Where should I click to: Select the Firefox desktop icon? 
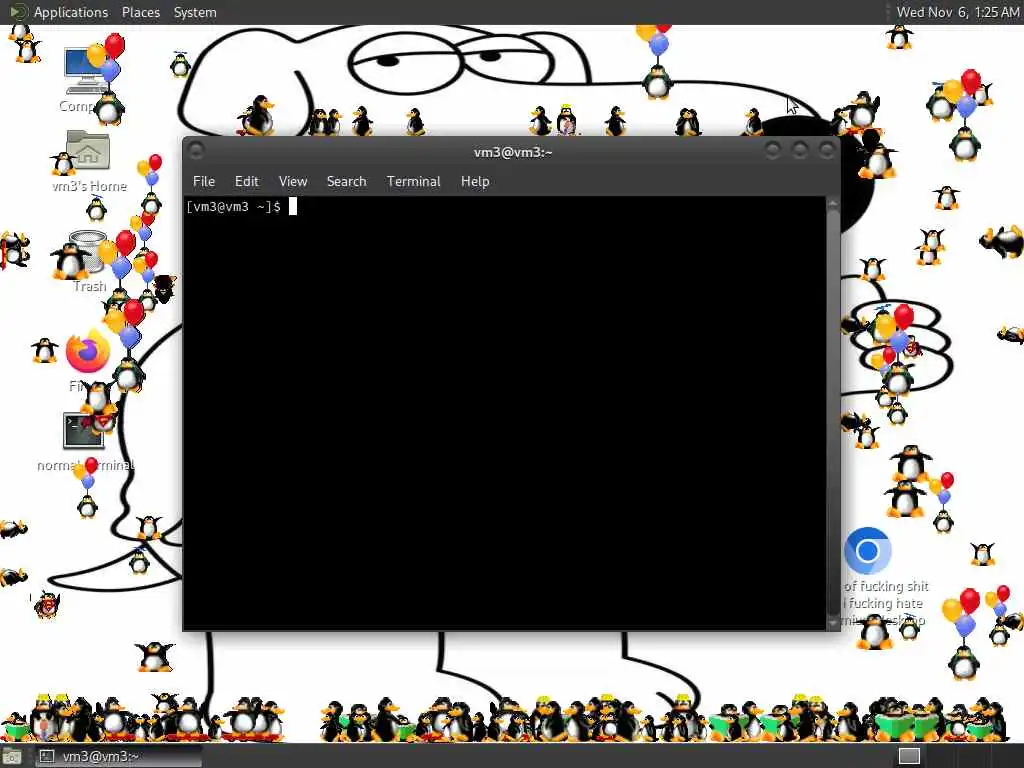click(x=88, y=359)
